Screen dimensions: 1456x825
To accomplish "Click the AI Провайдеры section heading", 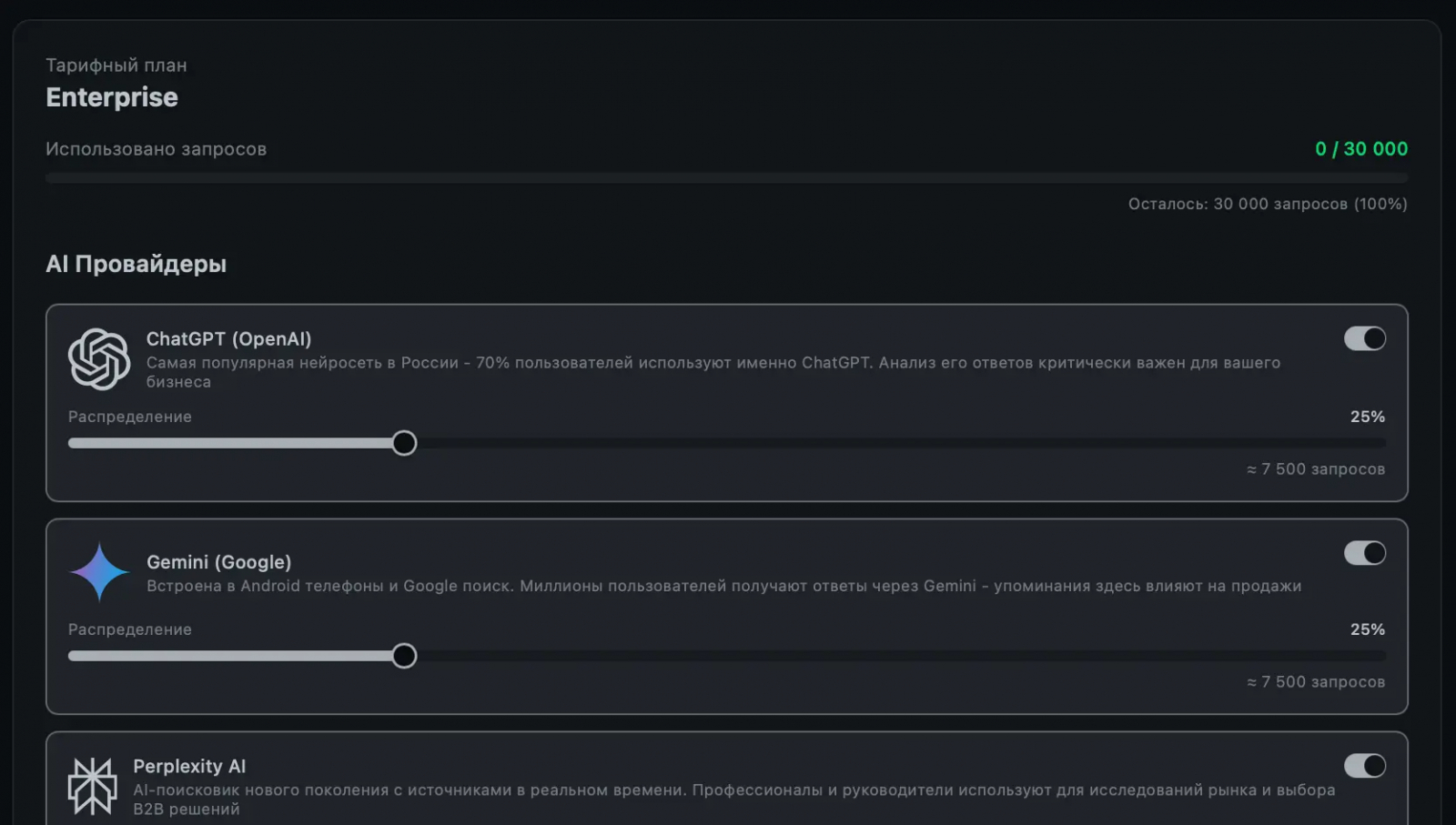I will (136, 265).
